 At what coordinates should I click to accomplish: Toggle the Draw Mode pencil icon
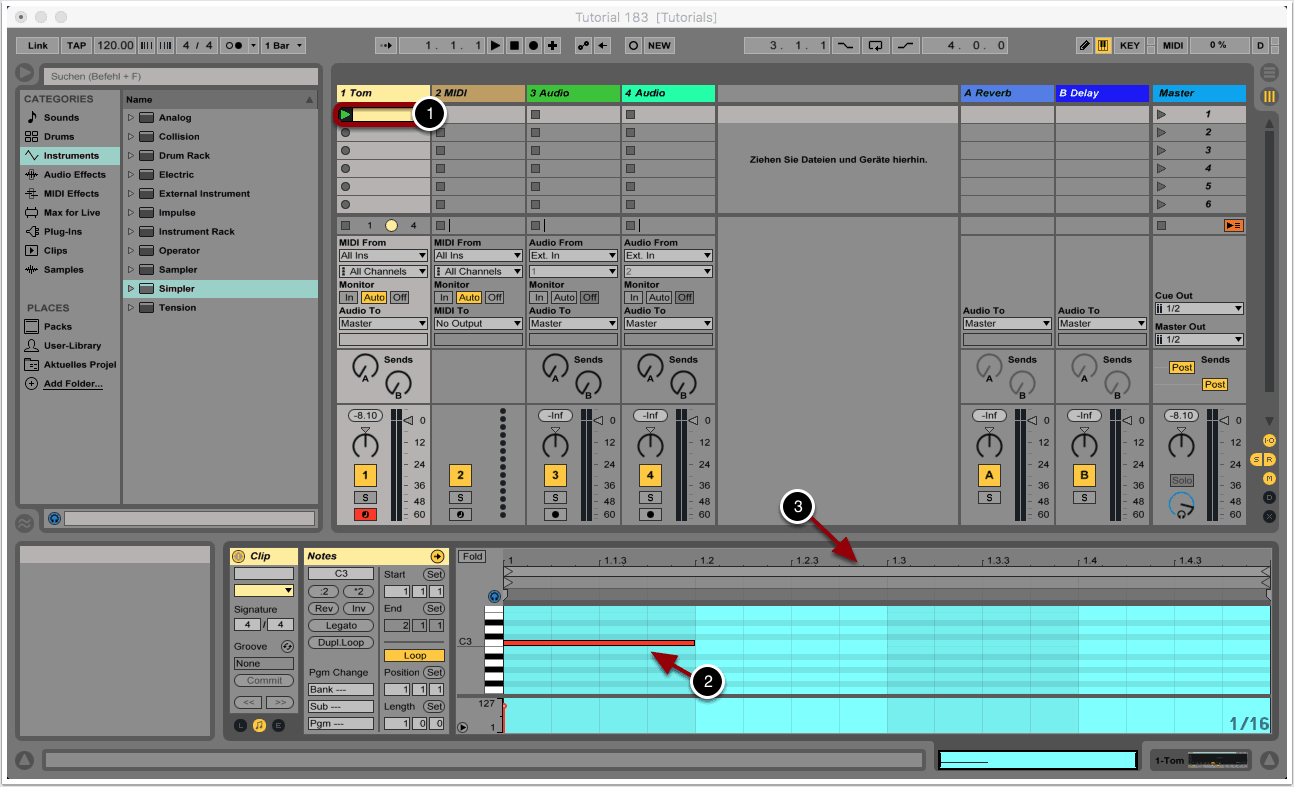click(x=1085, y=46)
